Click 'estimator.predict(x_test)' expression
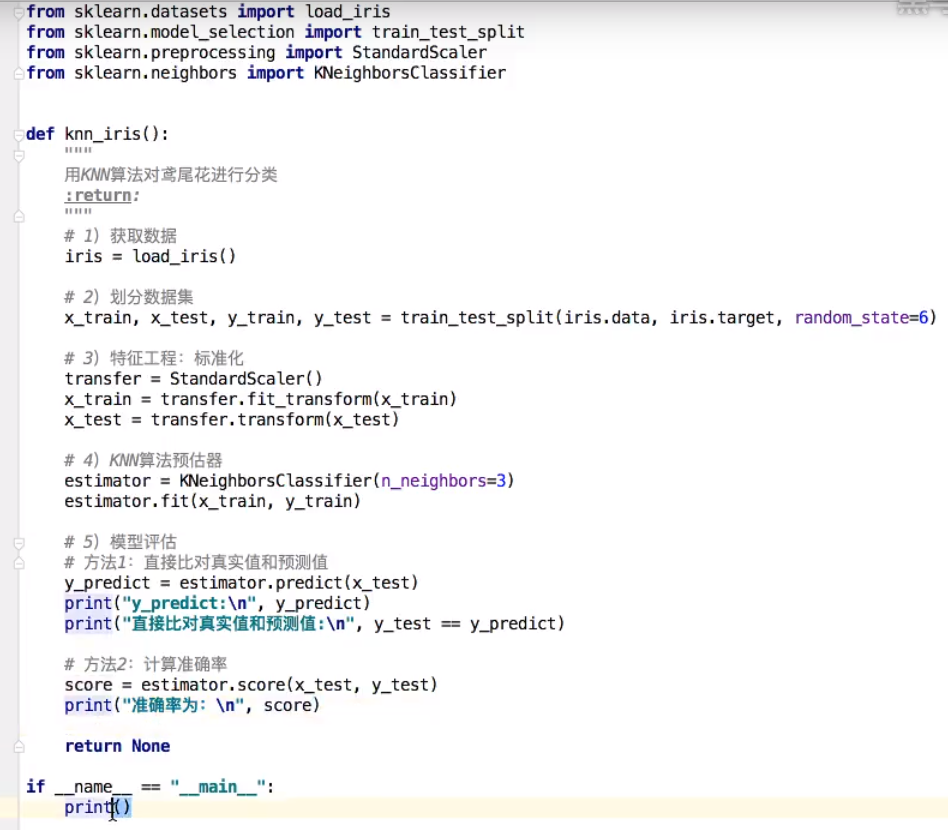The height and width of the screenshot is (830, 948). (x=299, y=583)
